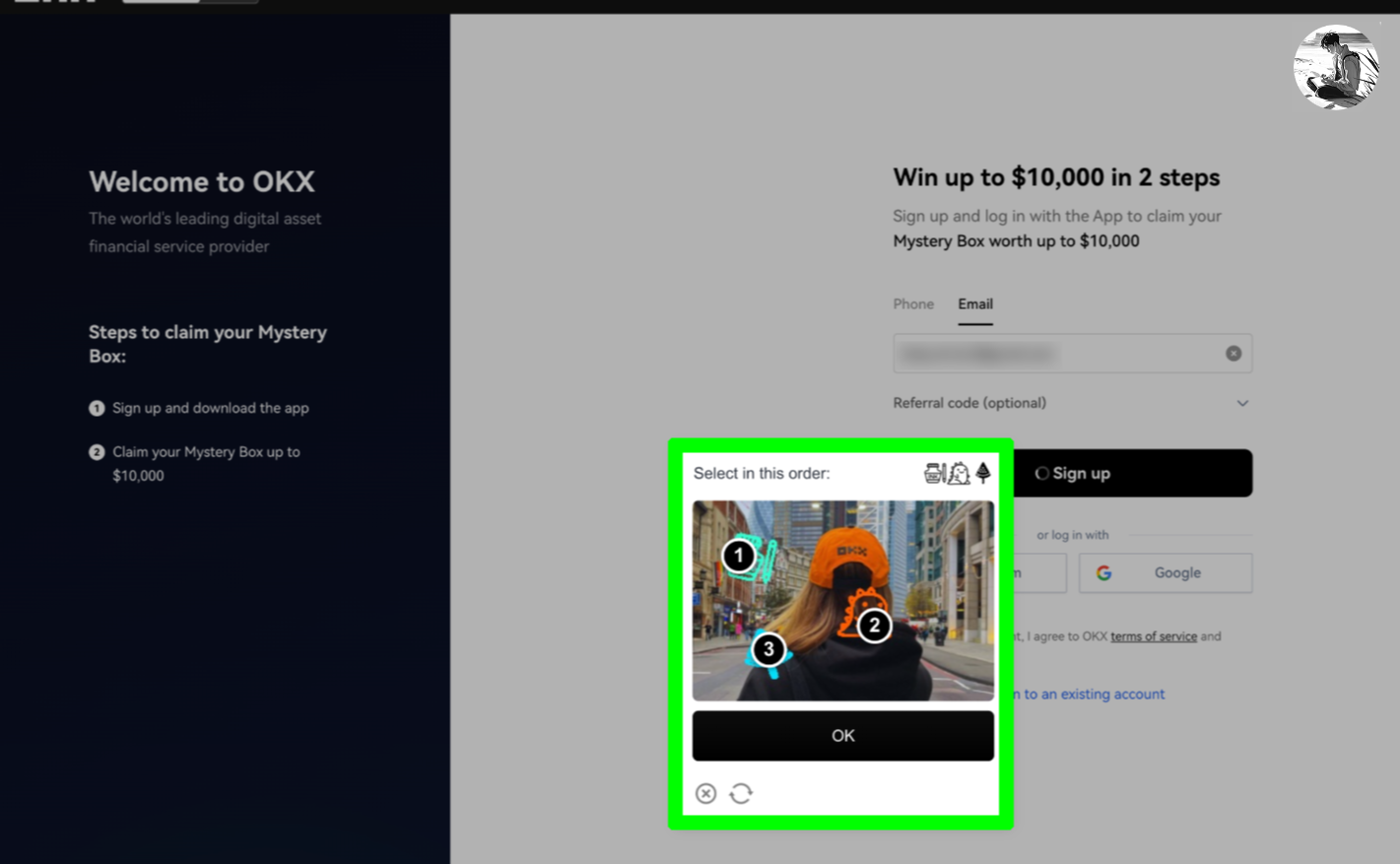Click the Google logo in the login button

coord(1103,572)
